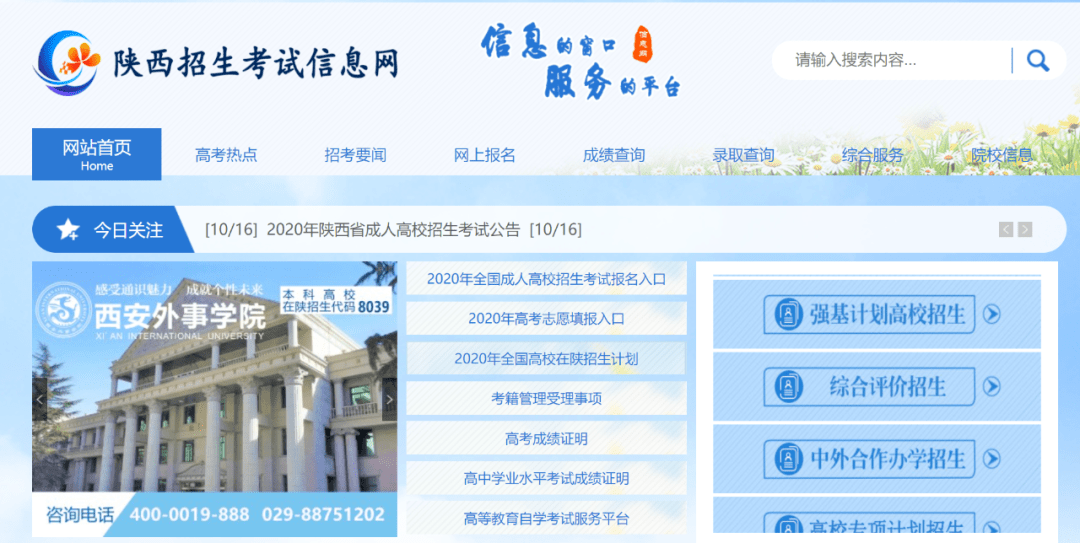The image size is (1080, 543).
Task: Open the 高考热点 menu
Action: (226, 155)
